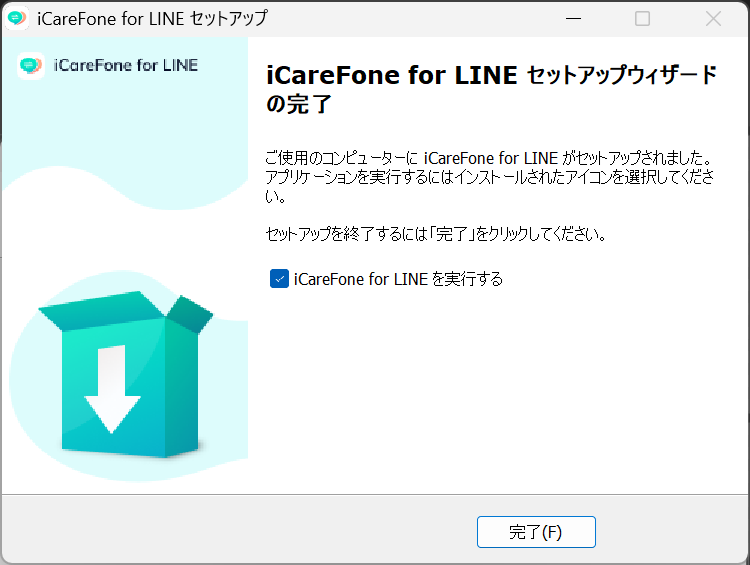Click heading iCareFone for LINE セットアップウィザードの完了
The image size is (750, 565).
(x=492, y=89)
